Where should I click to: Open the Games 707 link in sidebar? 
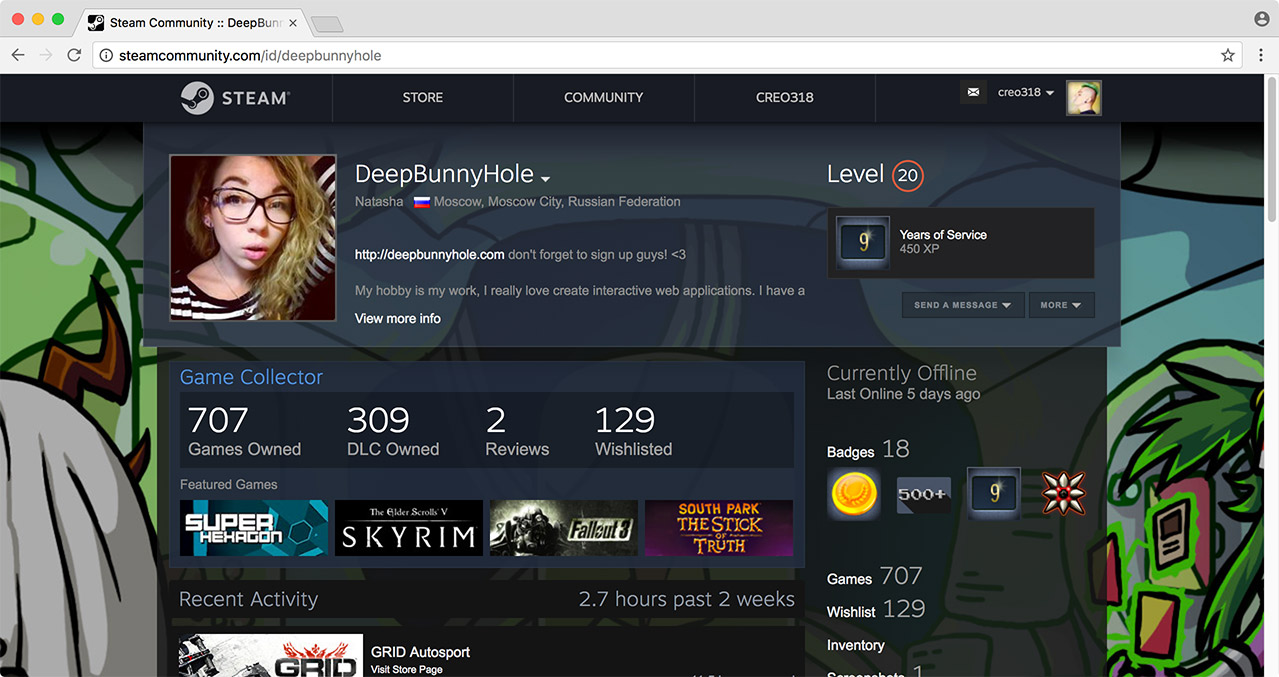point(875,577)
